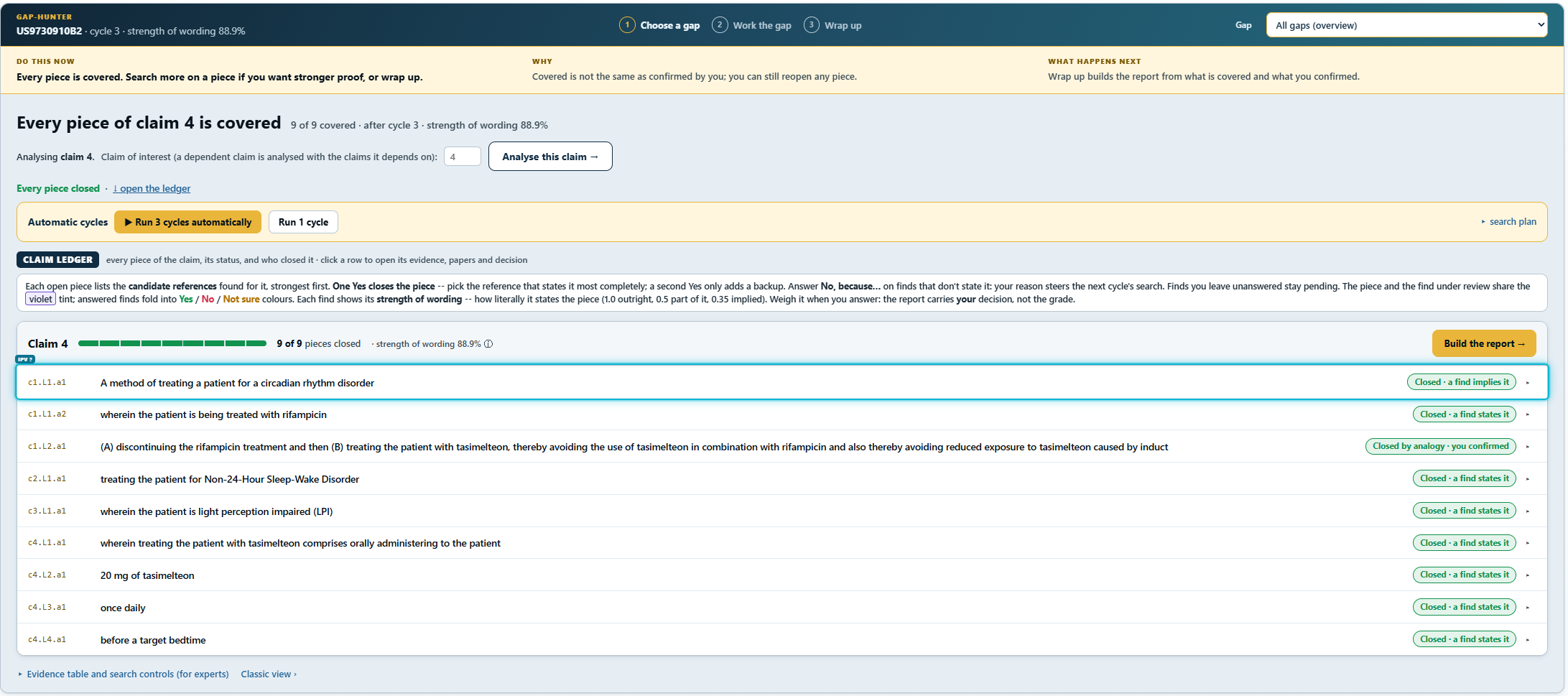Open the Classic view link
Screen dimensions: 1568x696
click(x=269, y=674)
